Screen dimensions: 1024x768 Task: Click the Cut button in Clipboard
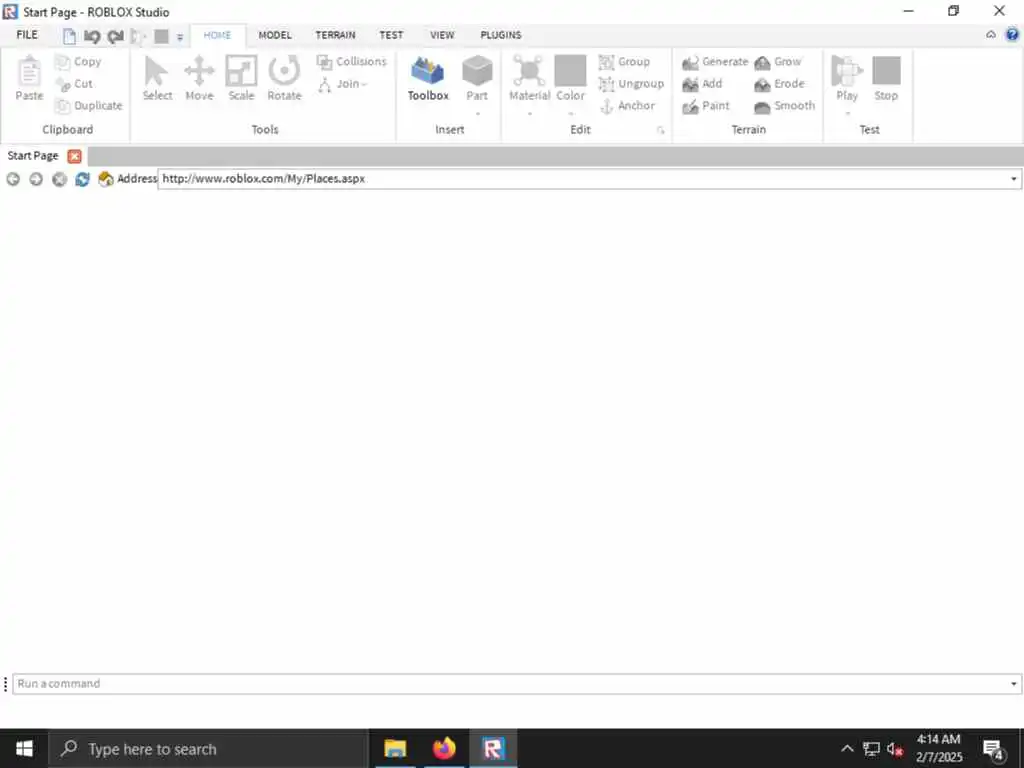(74, 84)
